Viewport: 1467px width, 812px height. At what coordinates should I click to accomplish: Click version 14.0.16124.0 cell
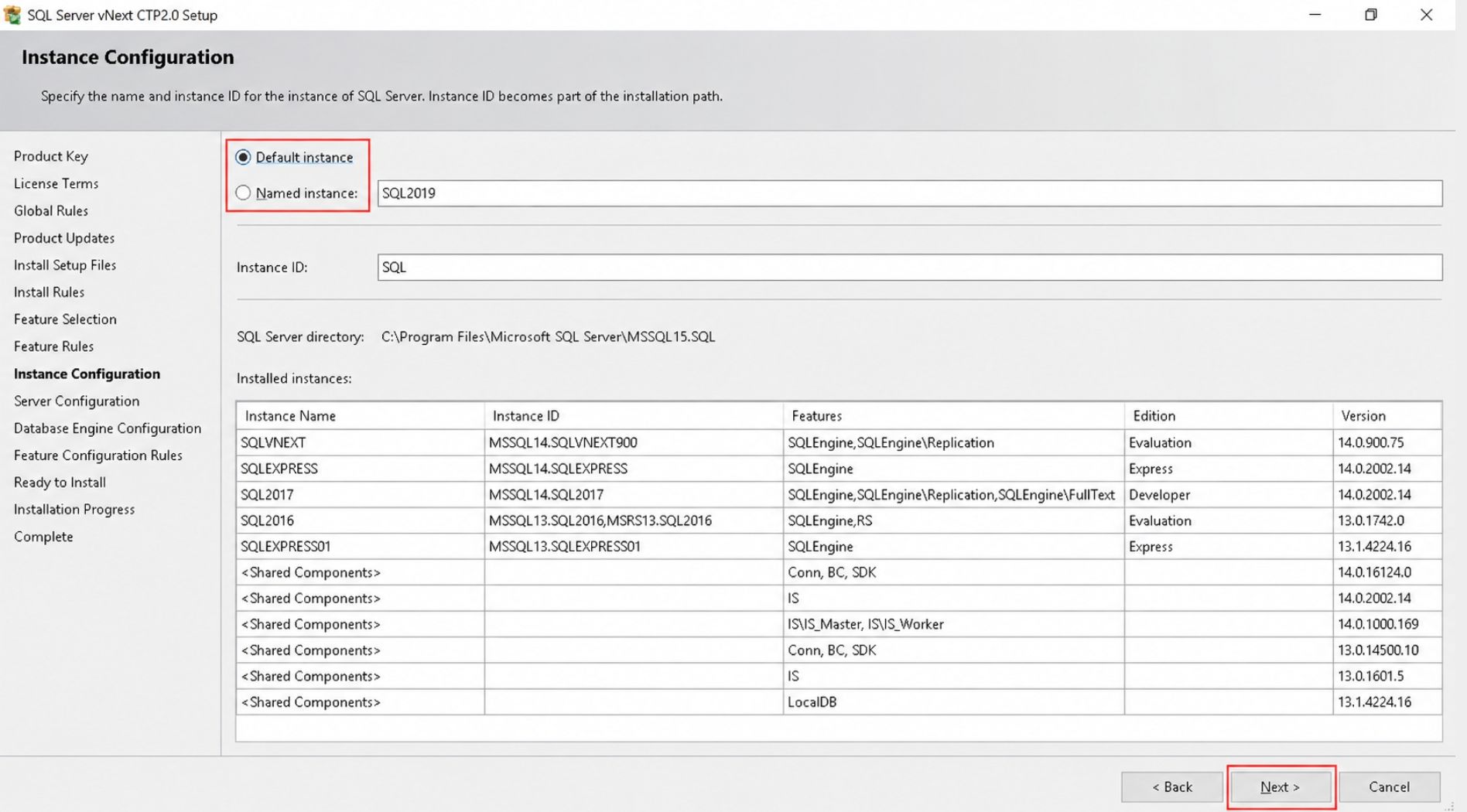1387,572
